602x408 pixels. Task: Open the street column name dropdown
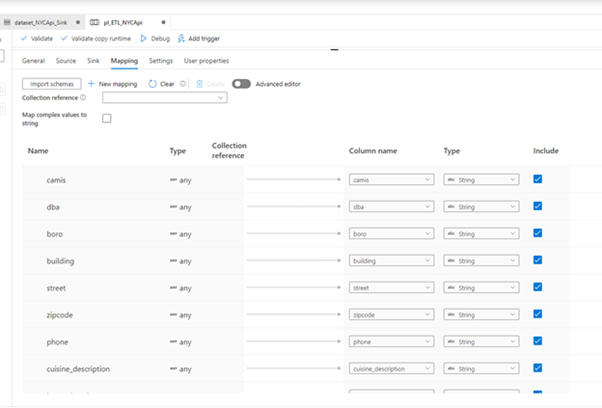pos(392,287)
